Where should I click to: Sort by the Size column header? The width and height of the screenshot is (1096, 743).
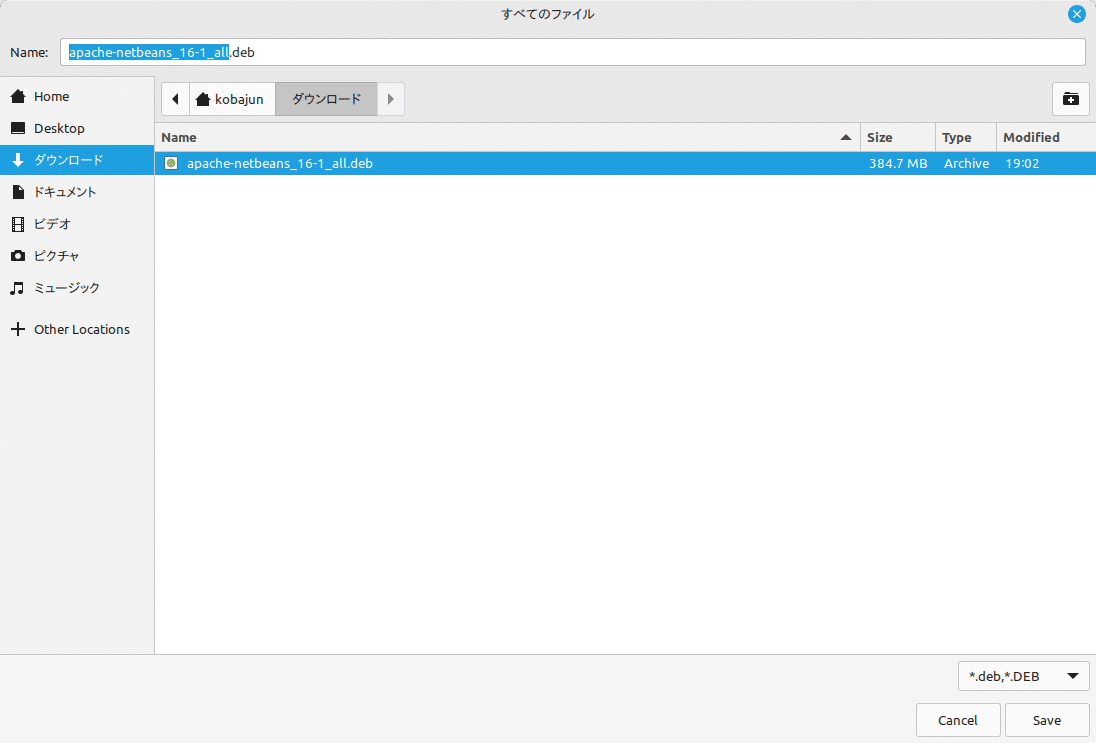tap(897, 137)
